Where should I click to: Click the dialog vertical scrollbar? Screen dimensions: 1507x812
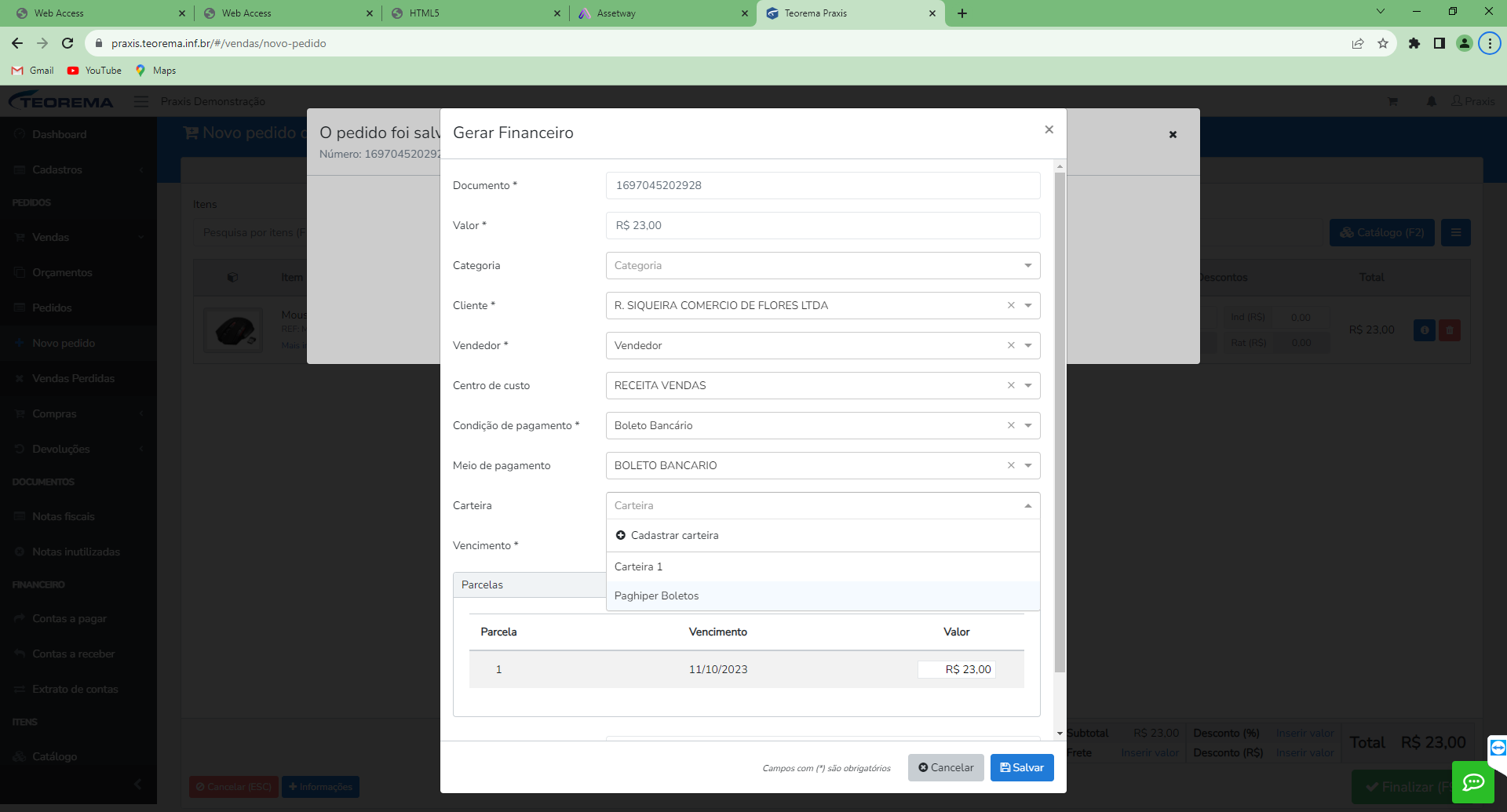tap(1060, 422)
